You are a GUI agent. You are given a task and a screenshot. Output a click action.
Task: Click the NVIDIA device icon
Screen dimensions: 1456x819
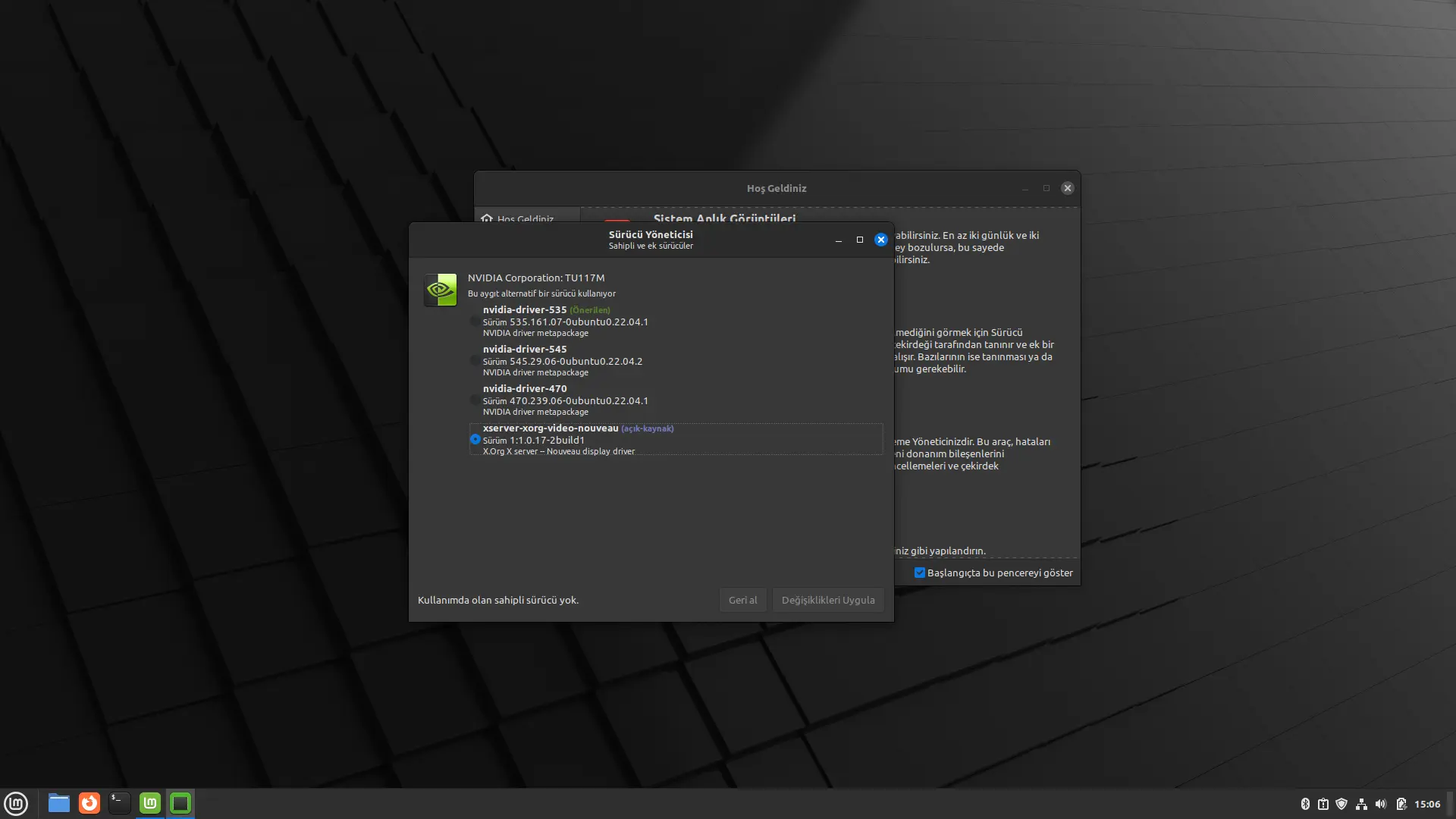(x=441, y=290)
